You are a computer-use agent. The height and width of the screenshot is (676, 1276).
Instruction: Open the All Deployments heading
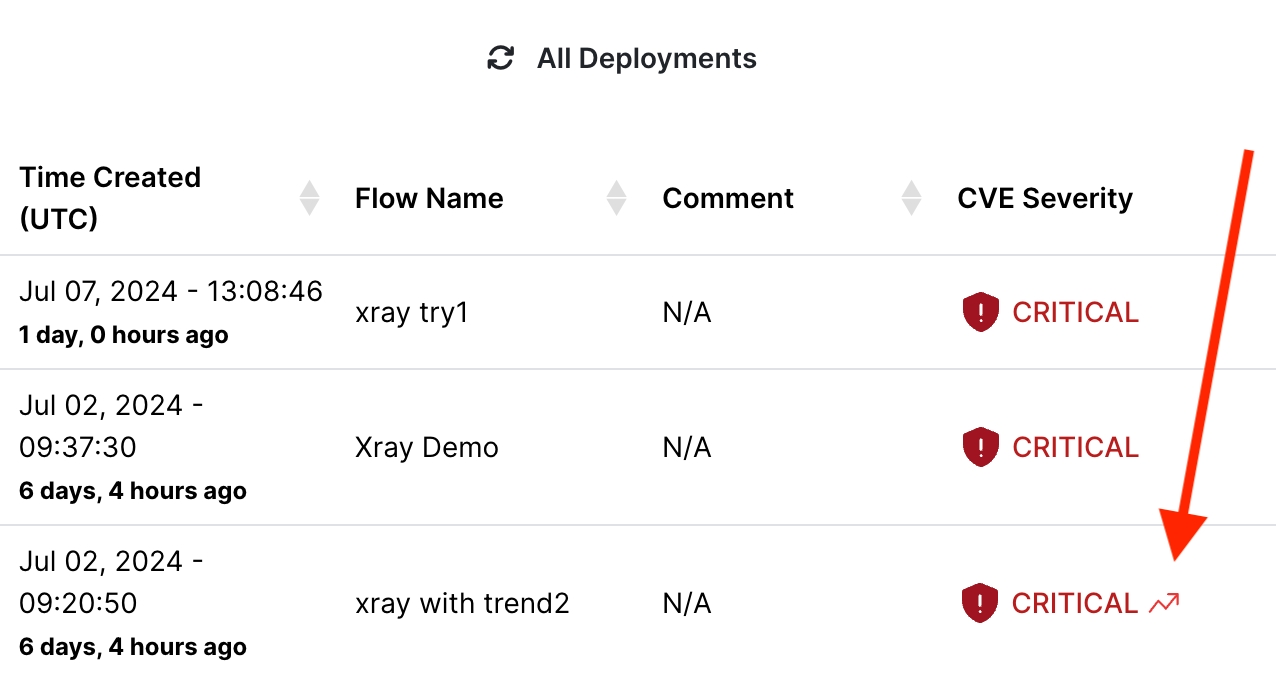pyautogui.click(x=646, y=59)
